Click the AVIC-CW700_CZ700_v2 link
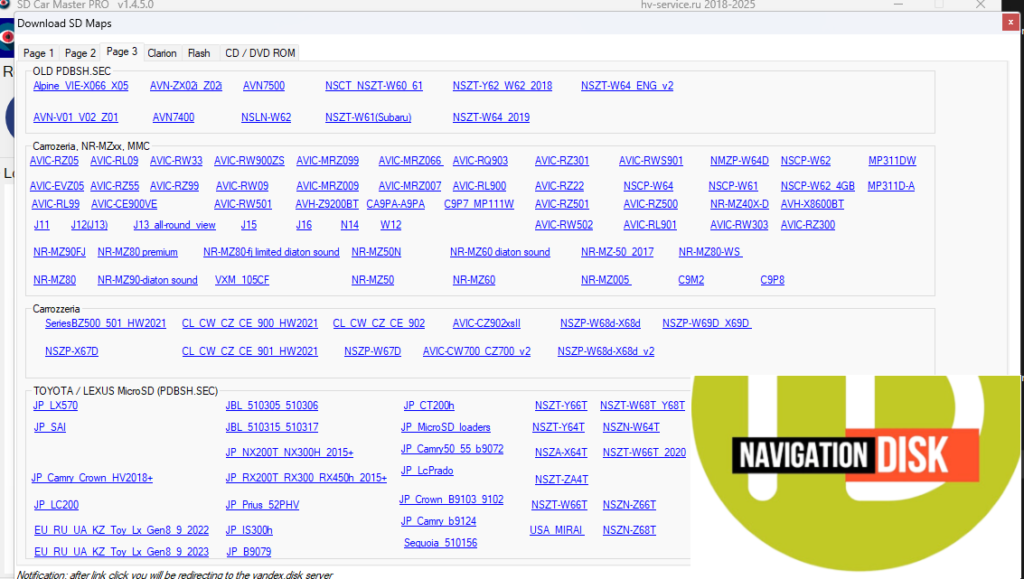 477,351
